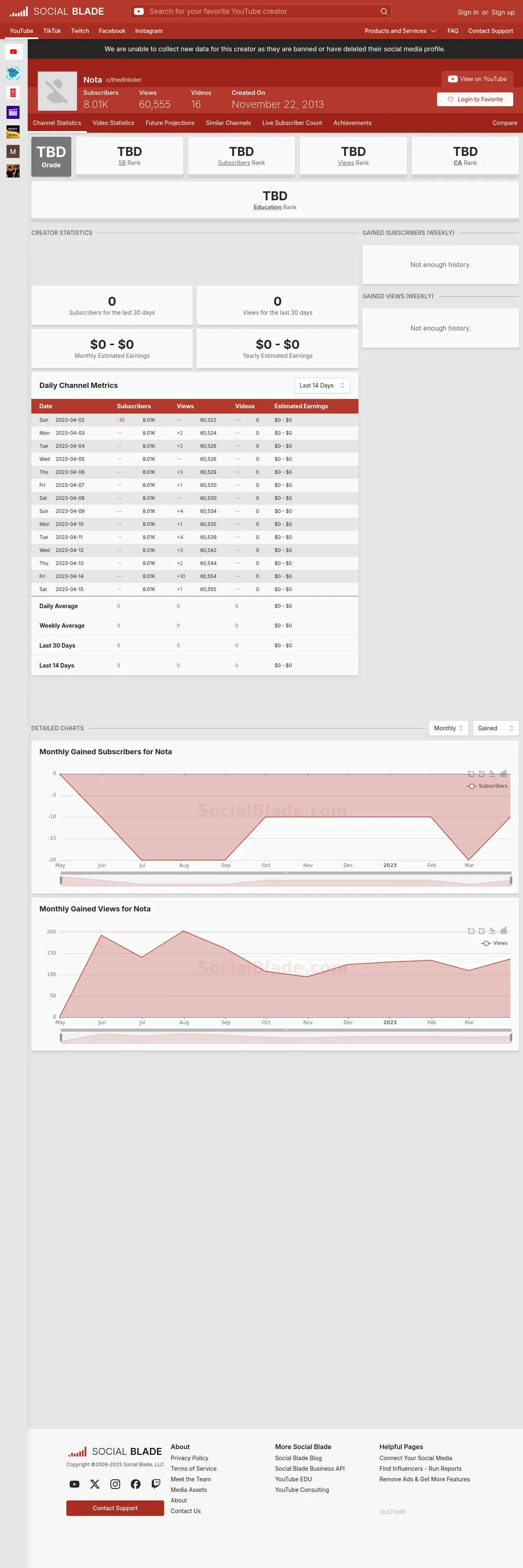Open the Last 14 Days dropdown

pyautogui.click(x=322, y=385)
